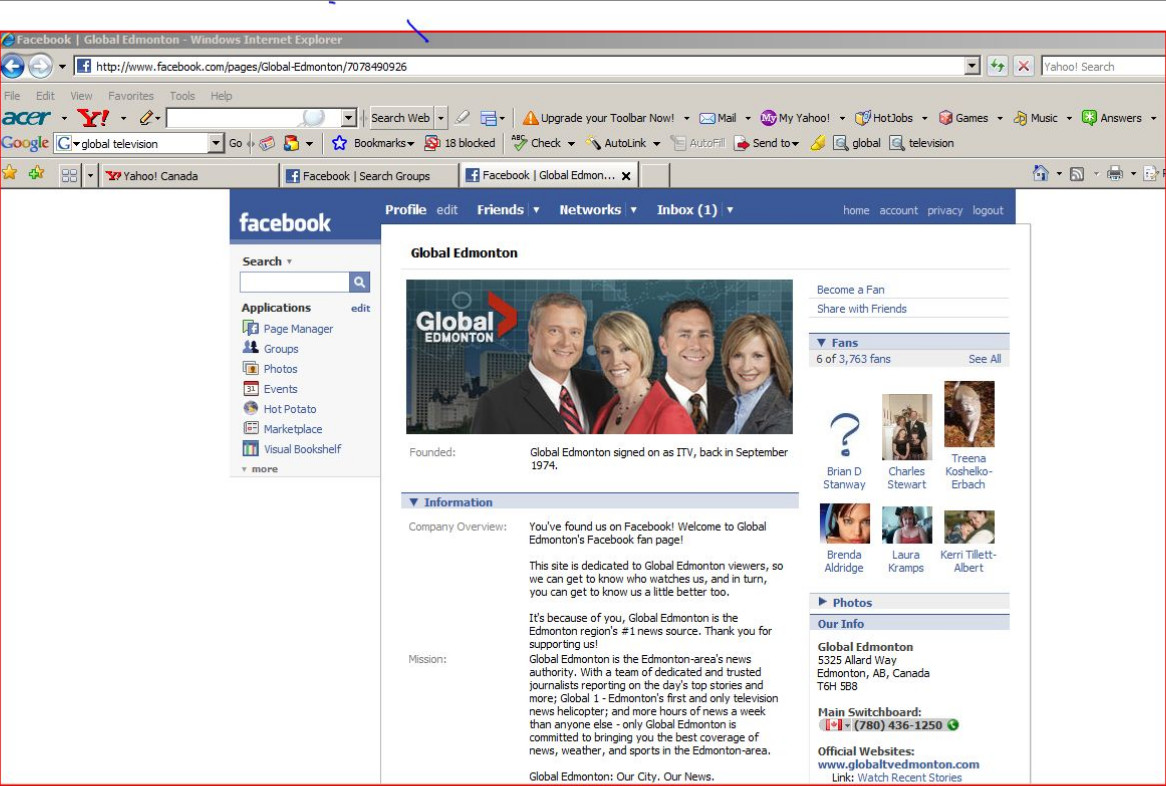1166x786 pixels.
Task: Click the Home icon in command bar
Action: pos(1040,174)
